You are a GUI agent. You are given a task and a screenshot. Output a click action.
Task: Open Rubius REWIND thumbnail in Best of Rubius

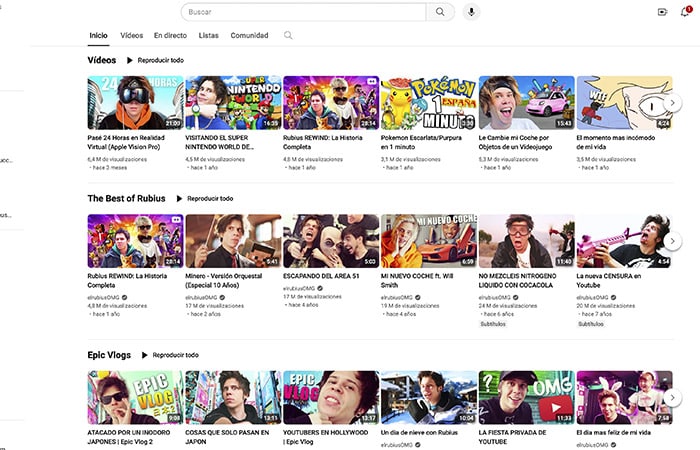pos(135,241)
